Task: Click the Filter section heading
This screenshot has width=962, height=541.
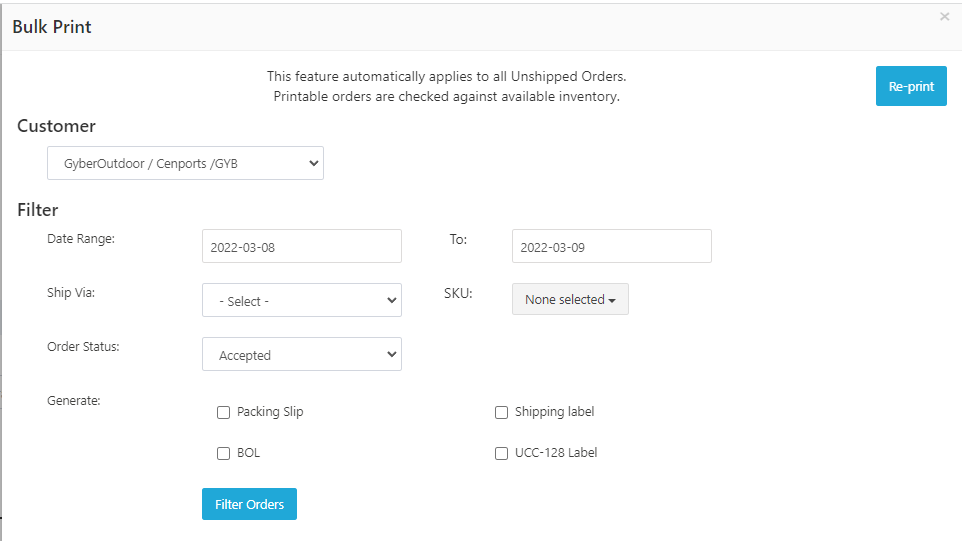Action: (38, 210)
